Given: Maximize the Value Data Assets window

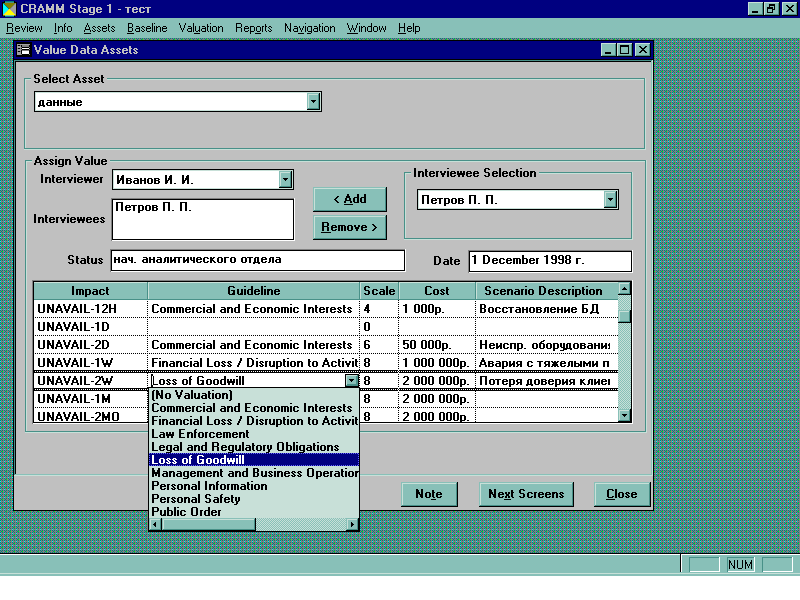Looking at the screenshot, I should [624, 49].
